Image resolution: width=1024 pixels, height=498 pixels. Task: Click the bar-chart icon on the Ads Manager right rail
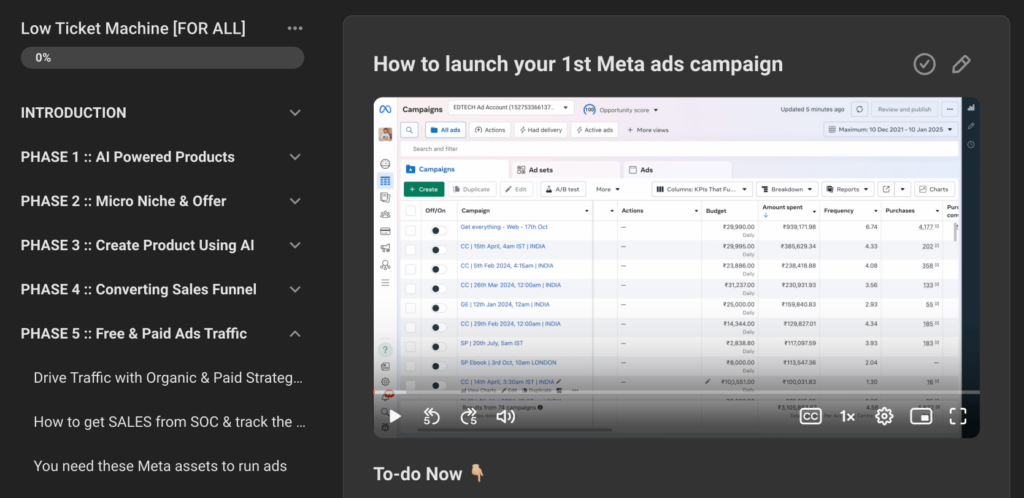[x=971, y=107]
